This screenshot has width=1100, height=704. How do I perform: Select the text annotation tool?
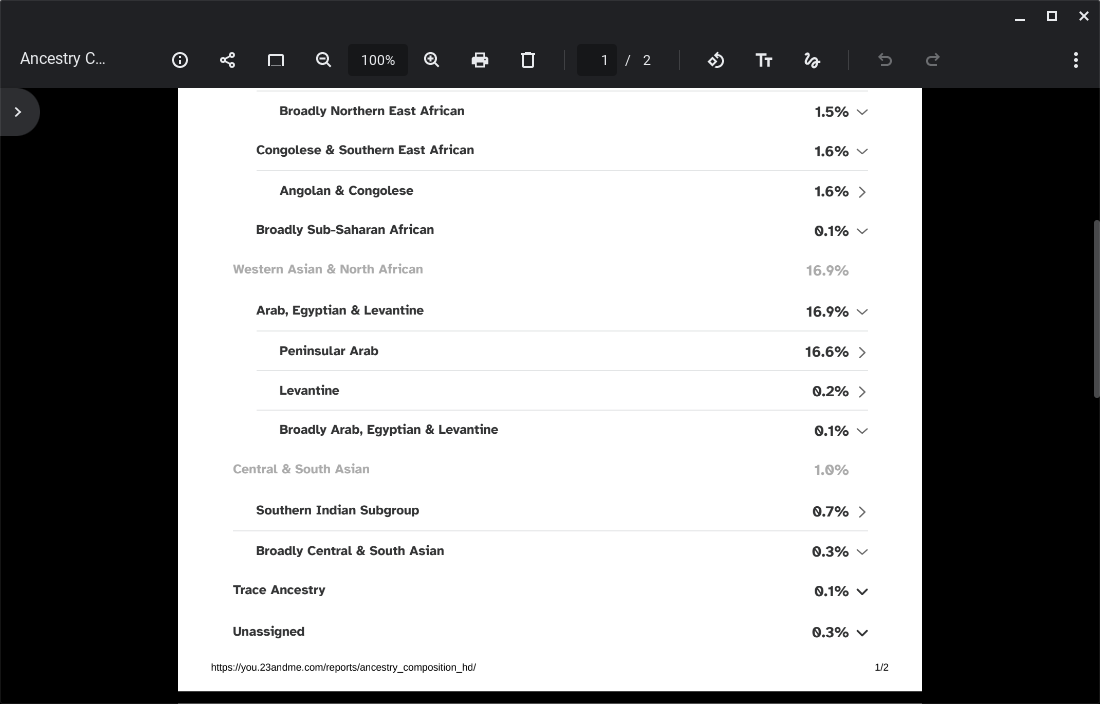[764, 60]
